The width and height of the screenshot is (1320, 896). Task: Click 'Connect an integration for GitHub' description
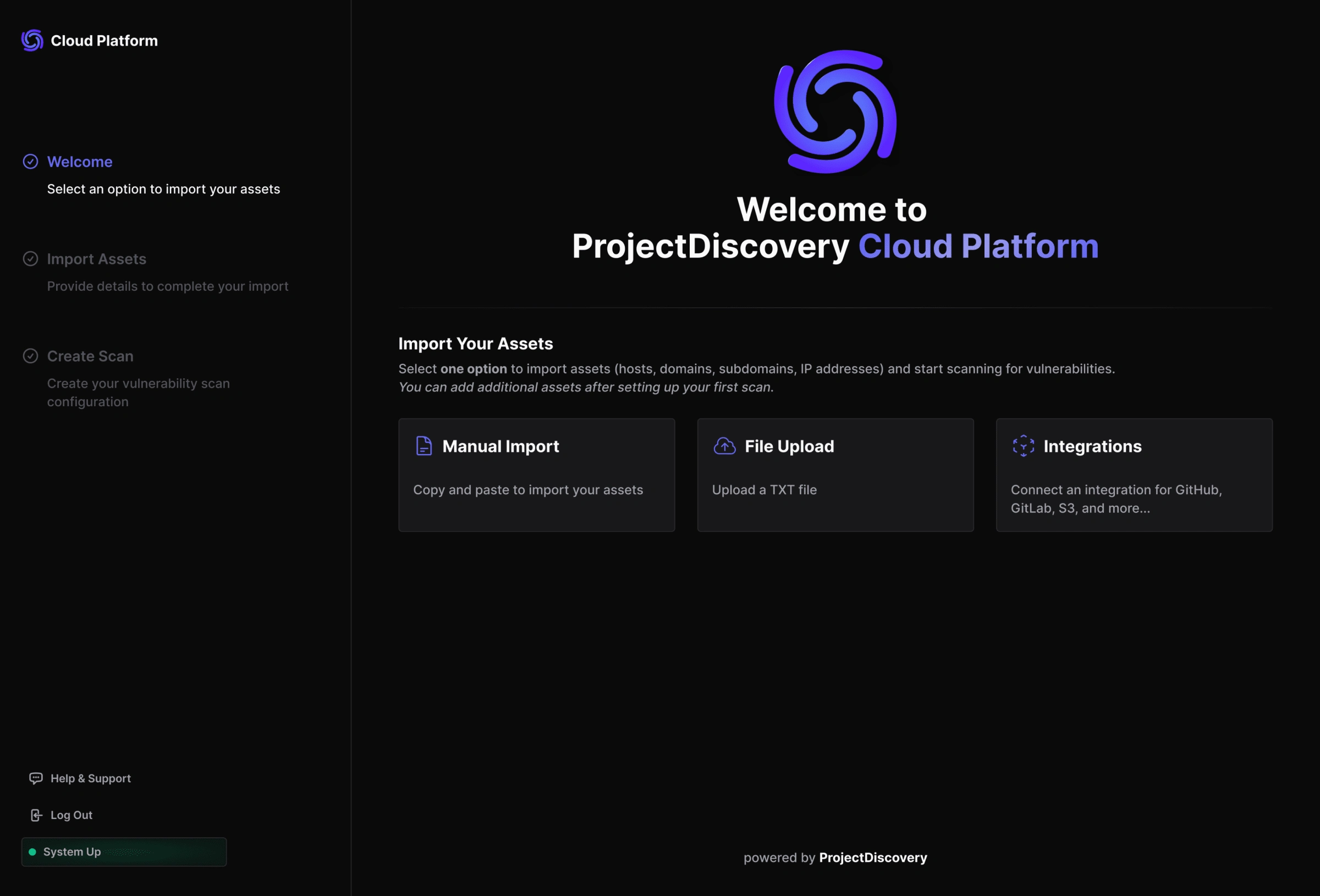pos(1116,499)
